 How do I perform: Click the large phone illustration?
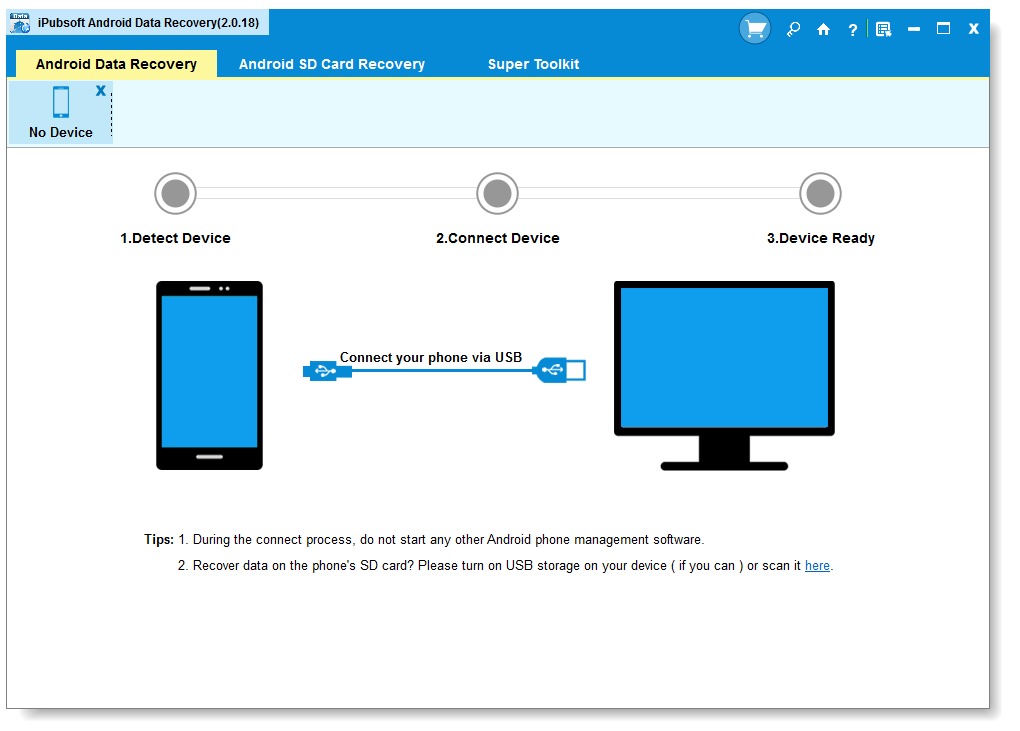[209, 375]
